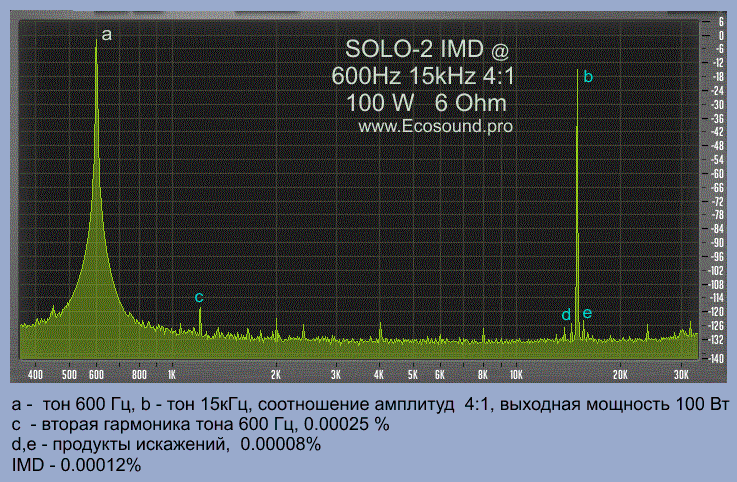
Task: Click the "-12" dB scale label
Action: point(718,63)
